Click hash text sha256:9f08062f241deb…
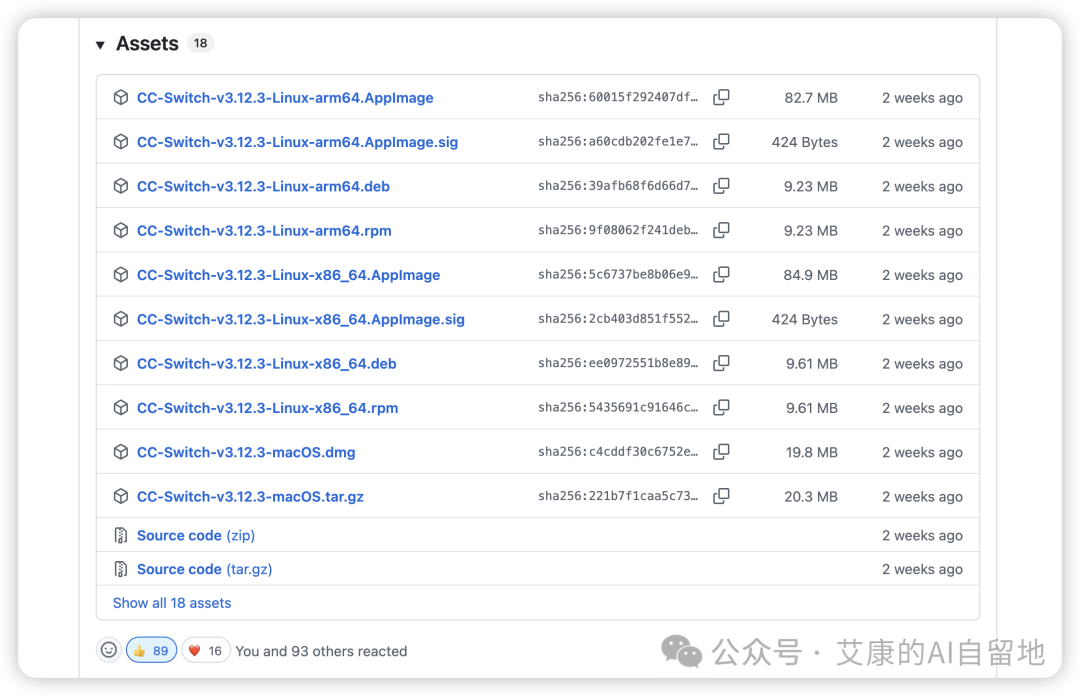Image resolution: width=1080 pixels, height=696 pixels. pyautogui.click(x=618, y=230)
